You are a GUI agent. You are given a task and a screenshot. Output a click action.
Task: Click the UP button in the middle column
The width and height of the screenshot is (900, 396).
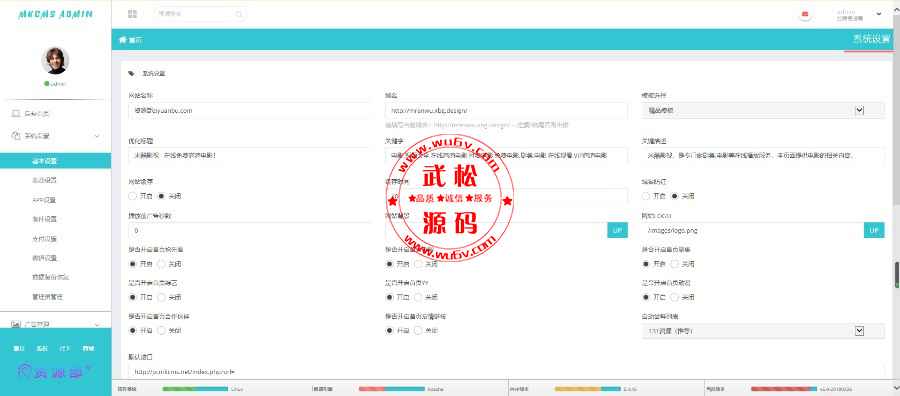(x=617, y=230)
